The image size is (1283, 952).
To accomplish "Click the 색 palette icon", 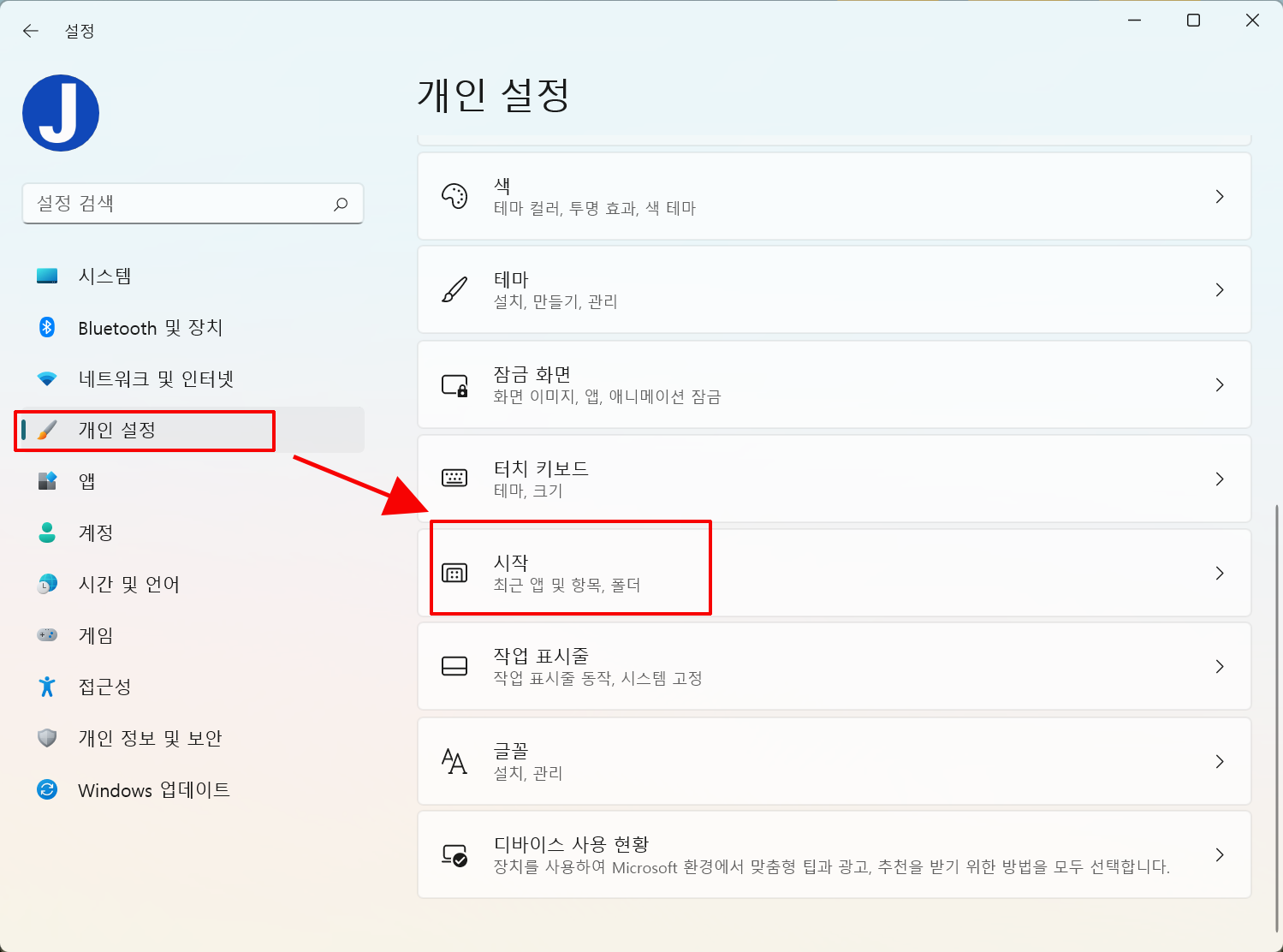I will (454, 196).
